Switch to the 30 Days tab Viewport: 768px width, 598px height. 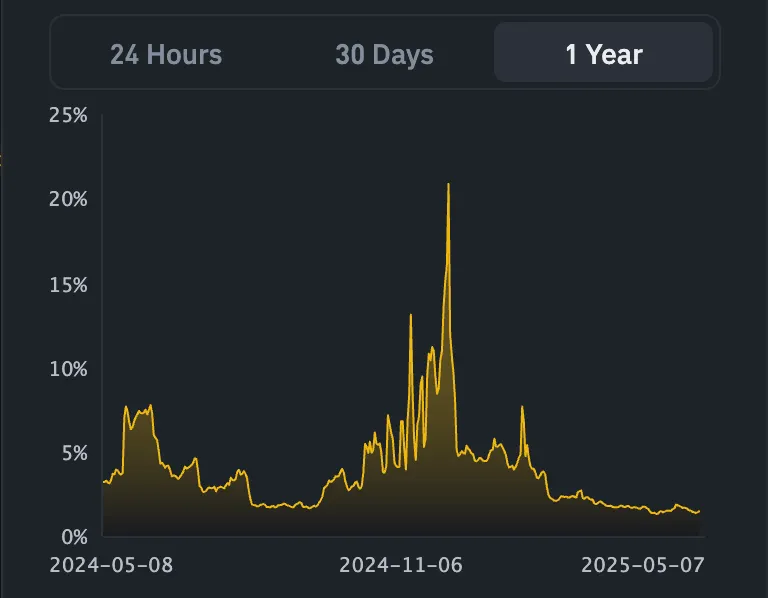tap(384, 54)
